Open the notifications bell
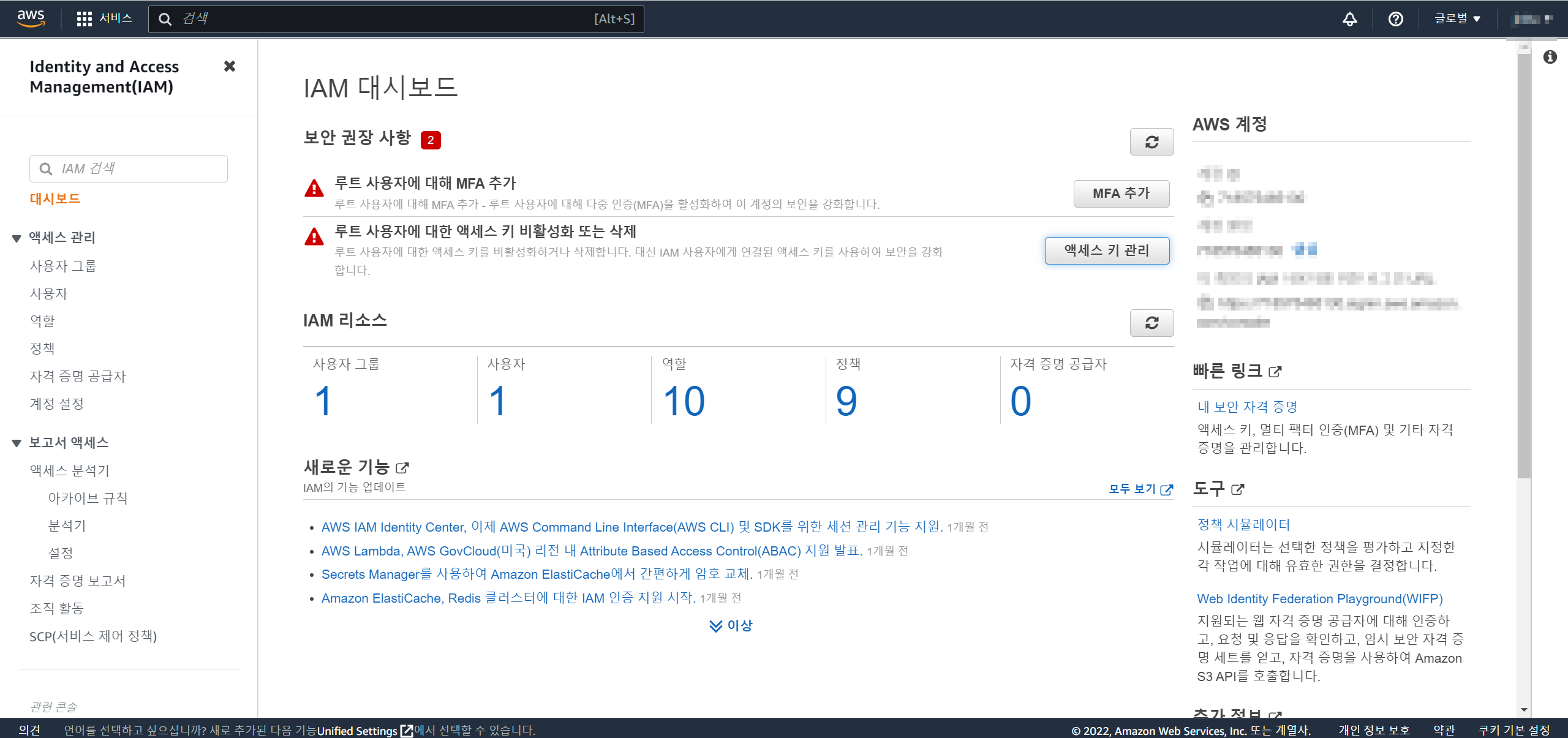This screenshot has width=1568, height=738. [x=1349, y=19]
